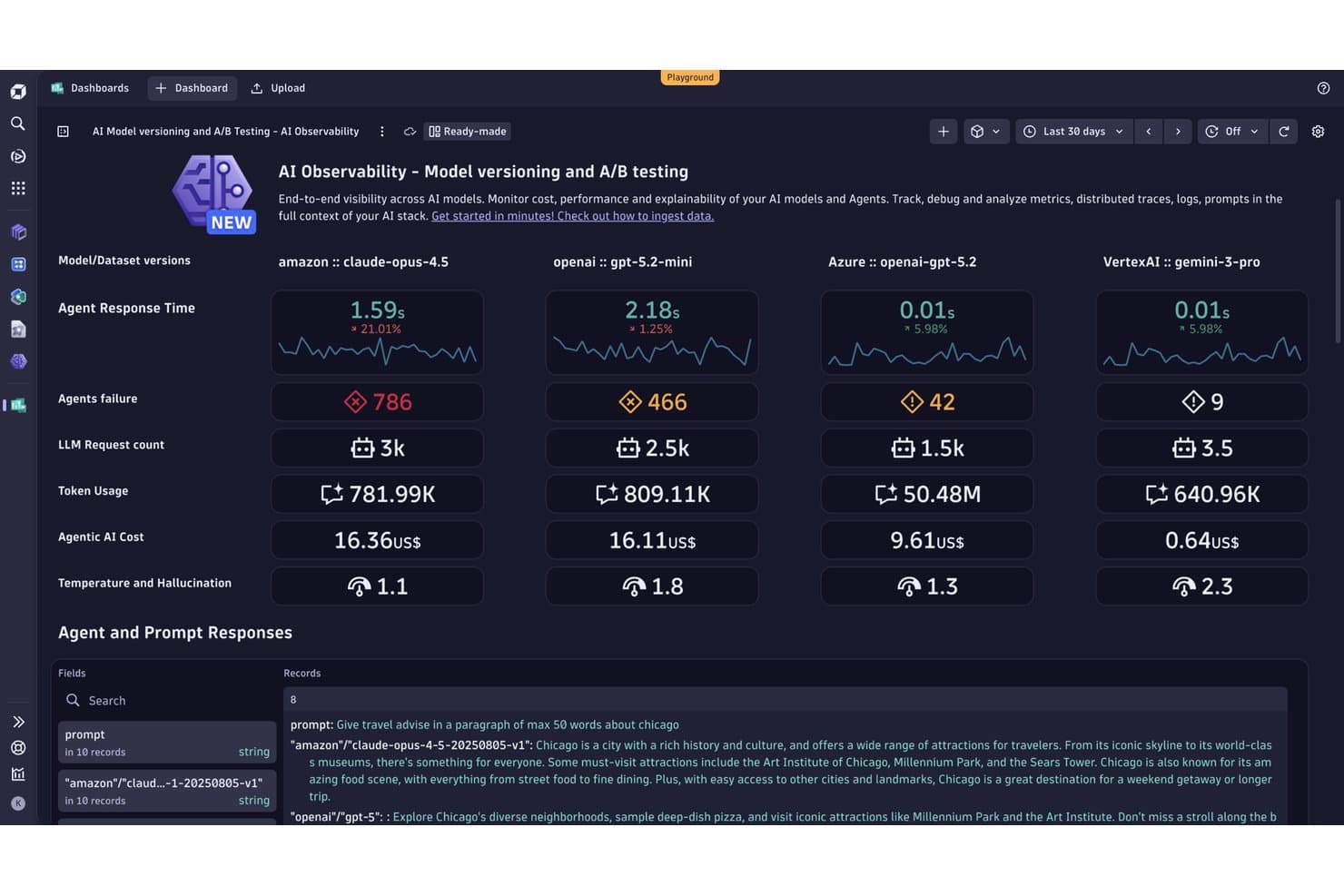Viewport: 1344px width, 896px height.
Task: Go to next timeframe arrow
Action: 1178,132
